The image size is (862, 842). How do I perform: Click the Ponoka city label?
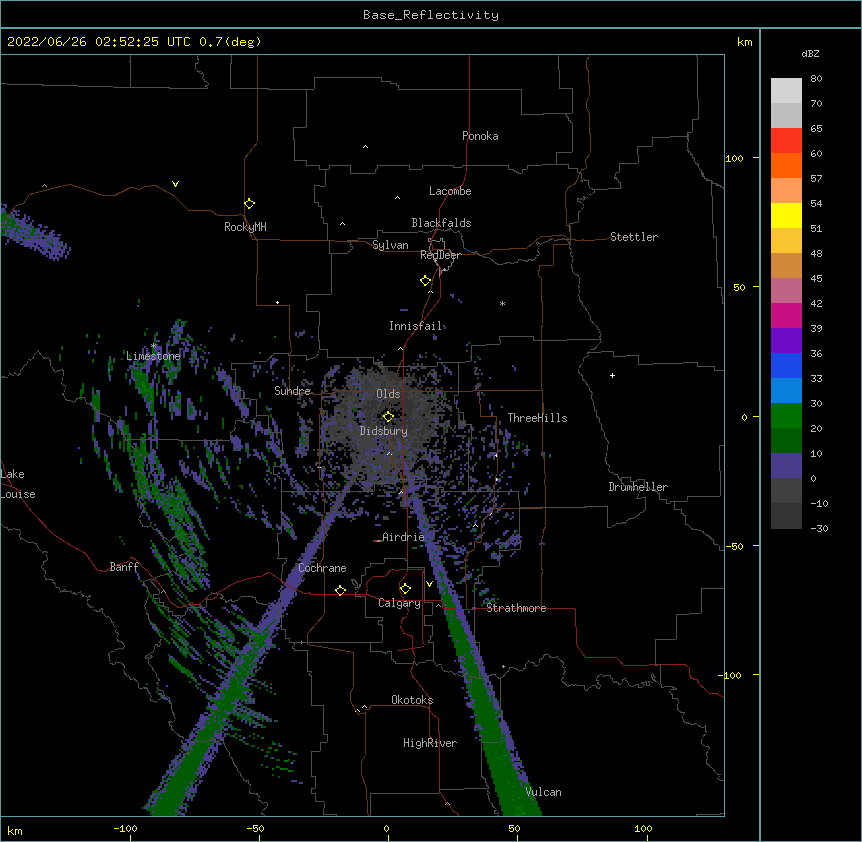(480, 136)
